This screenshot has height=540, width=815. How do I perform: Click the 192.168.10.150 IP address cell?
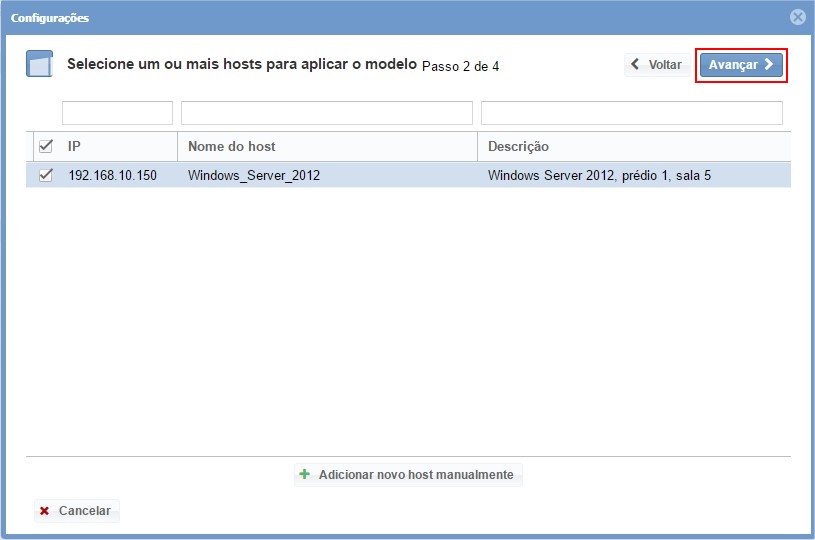pyautogui.click(x=112, y=176)
